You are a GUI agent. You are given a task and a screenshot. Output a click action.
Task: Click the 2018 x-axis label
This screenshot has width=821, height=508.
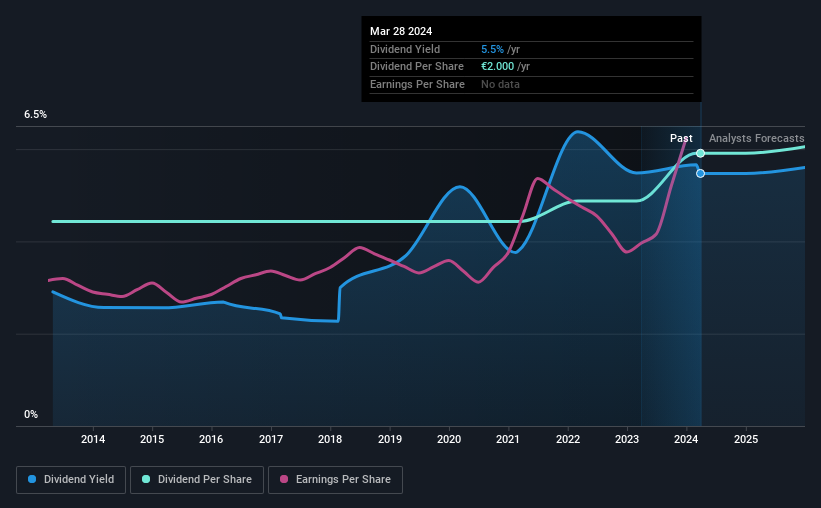[330, 439]
